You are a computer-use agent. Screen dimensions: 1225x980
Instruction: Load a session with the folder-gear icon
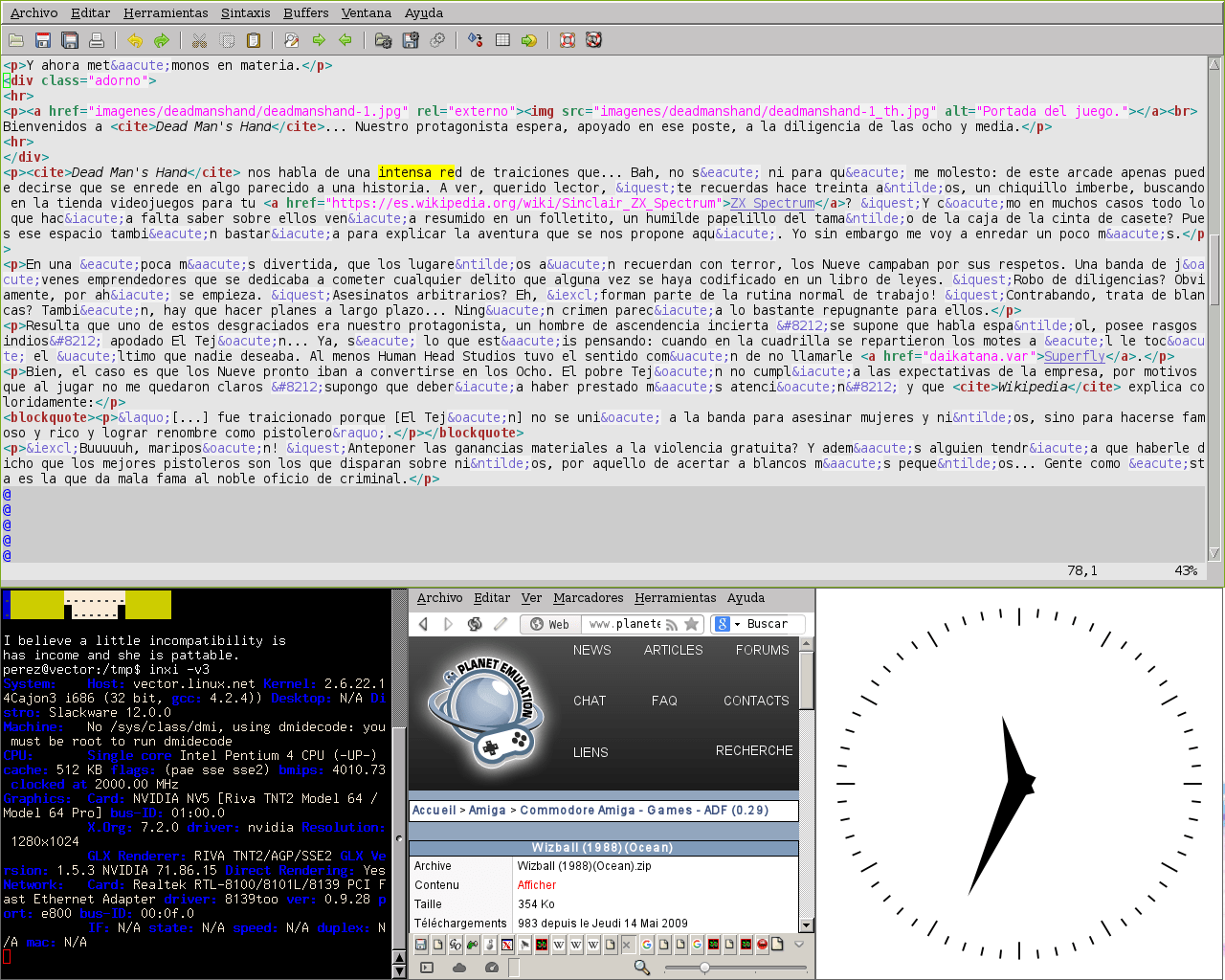[x=384, y=40]
